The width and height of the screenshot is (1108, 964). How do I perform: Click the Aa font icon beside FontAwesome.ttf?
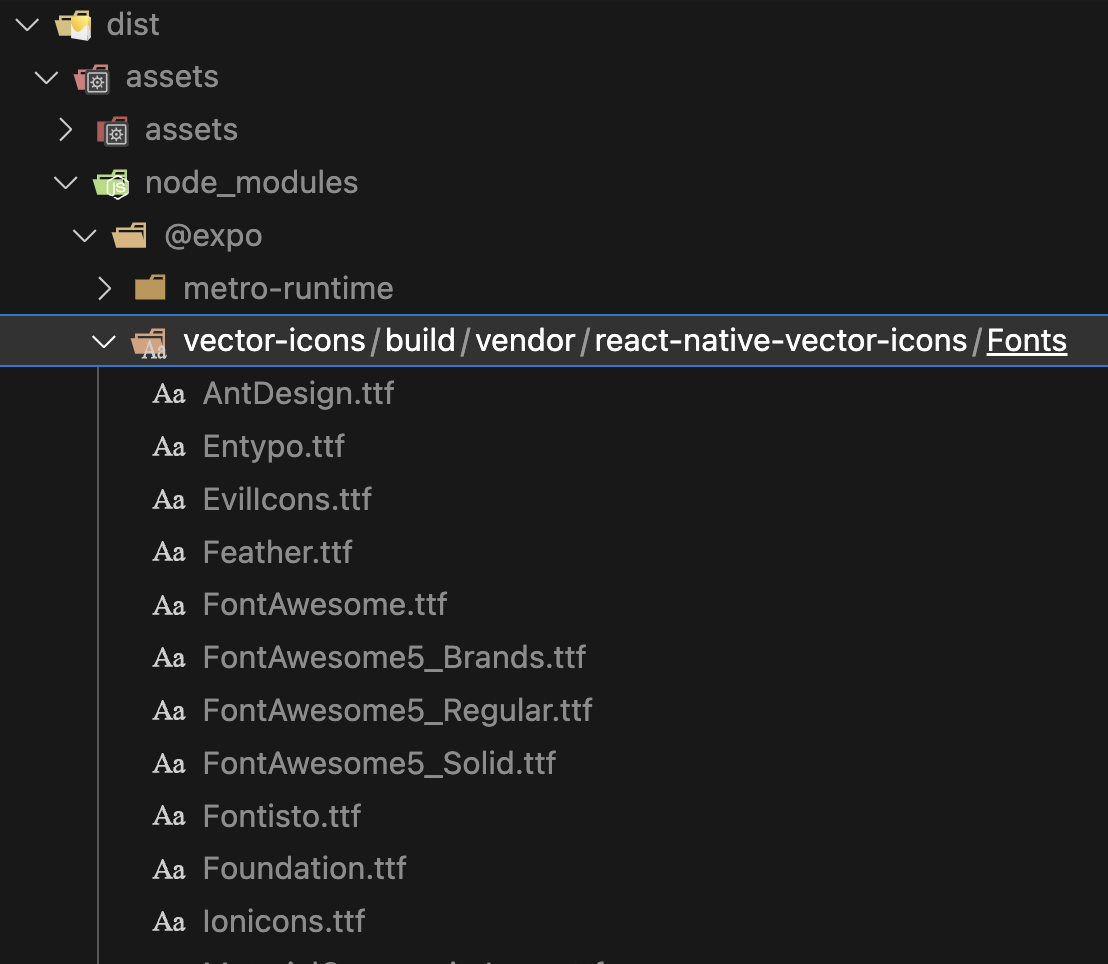[168, 604]
